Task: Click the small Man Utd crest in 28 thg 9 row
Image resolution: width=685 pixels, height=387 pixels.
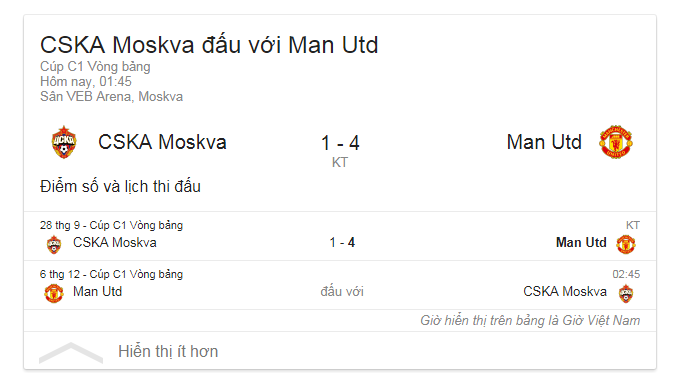Action: pos(626,244)
